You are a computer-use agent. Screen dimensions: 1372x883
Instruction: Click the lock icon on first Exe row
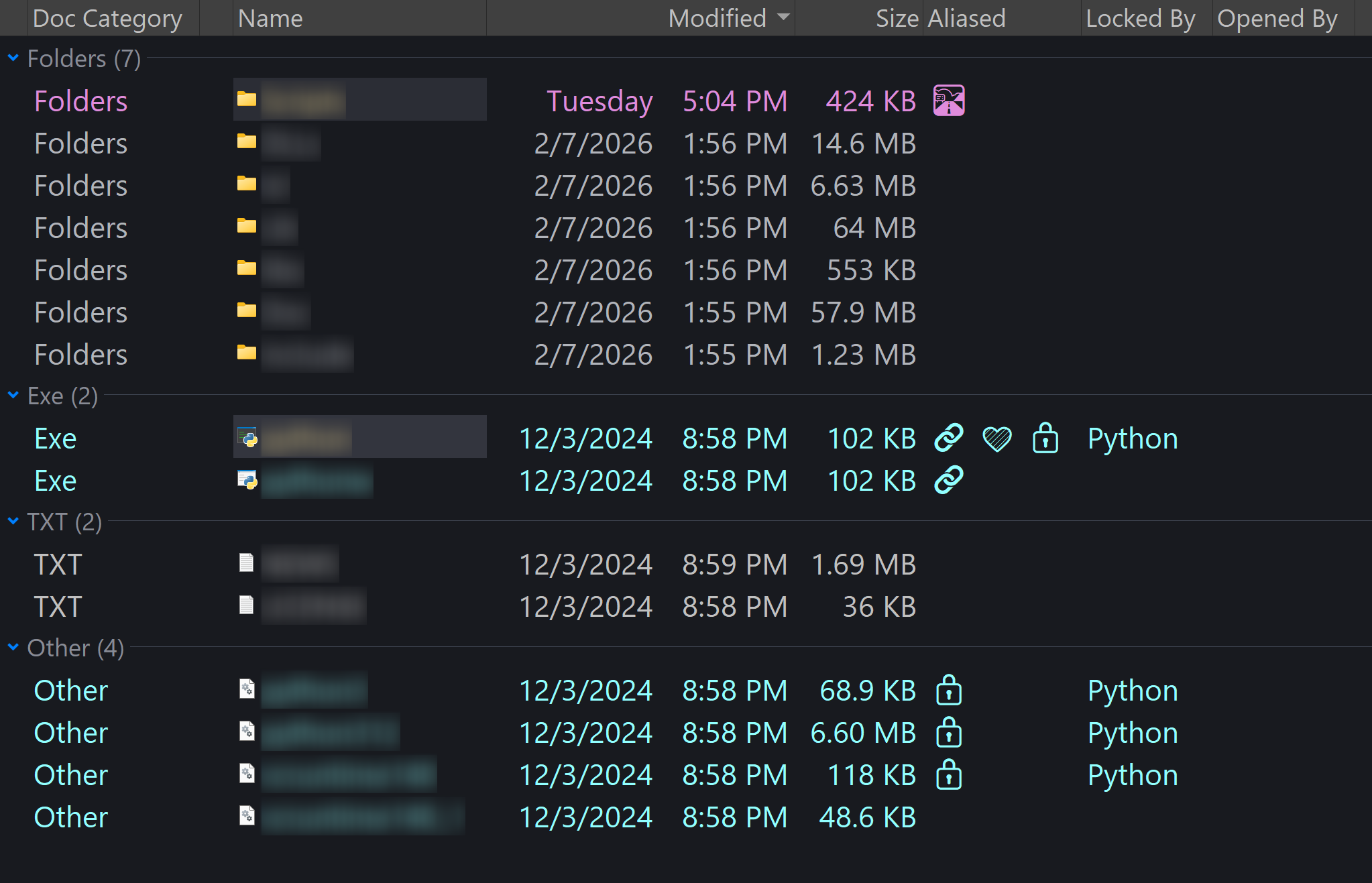[x=1045, y=438]
